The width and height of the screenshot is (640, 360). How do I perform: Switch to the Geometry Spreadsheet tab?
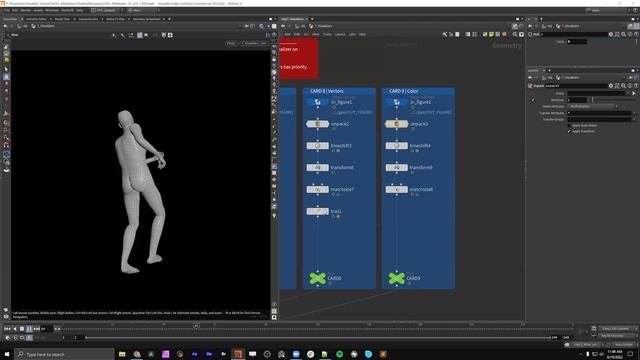147,19
